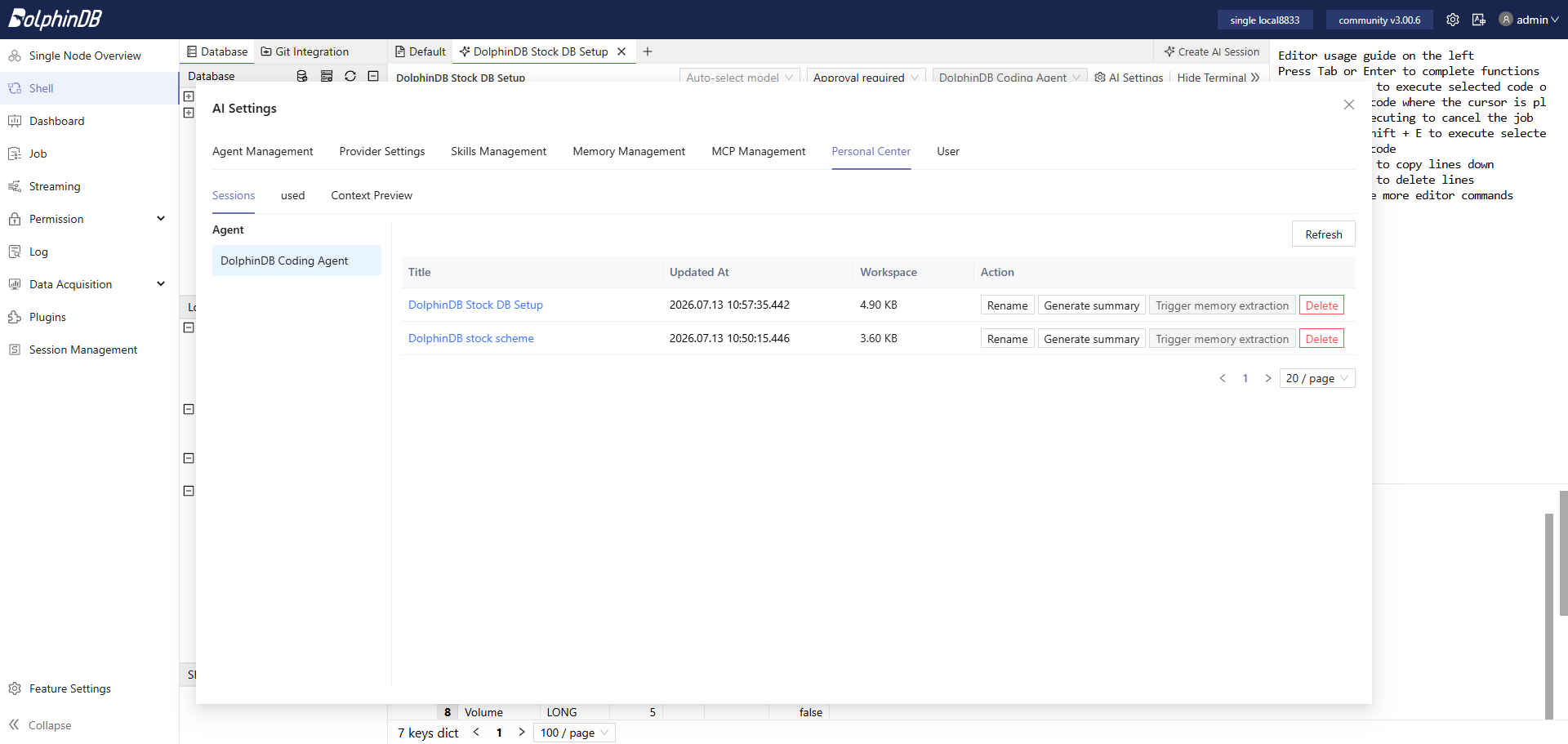Open the DolphinDB Stock DB Setup session link
This screenshot has height=744, width=1568.
coord(475,305)
